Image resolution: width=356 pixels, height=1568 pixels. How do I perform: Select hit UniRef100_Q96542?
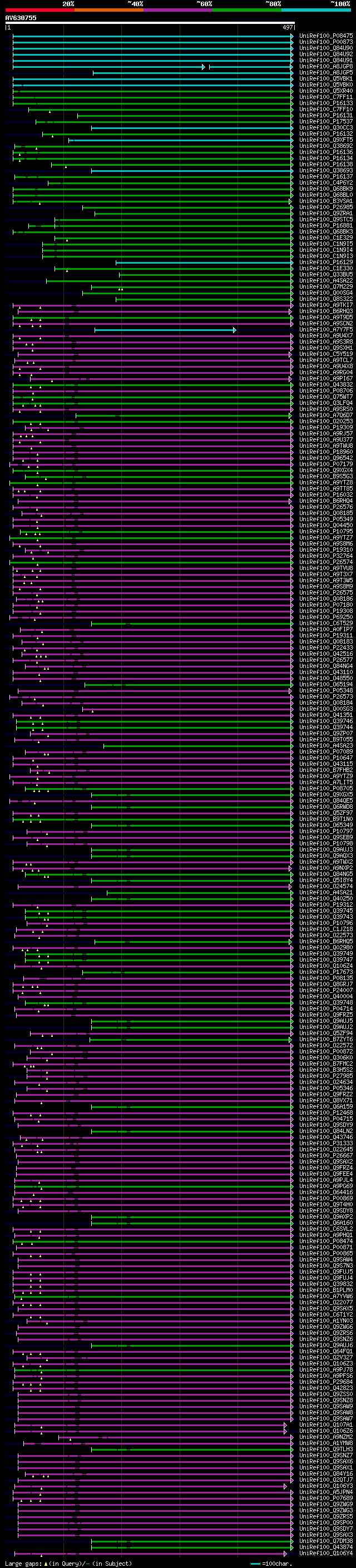coord(326,458)
